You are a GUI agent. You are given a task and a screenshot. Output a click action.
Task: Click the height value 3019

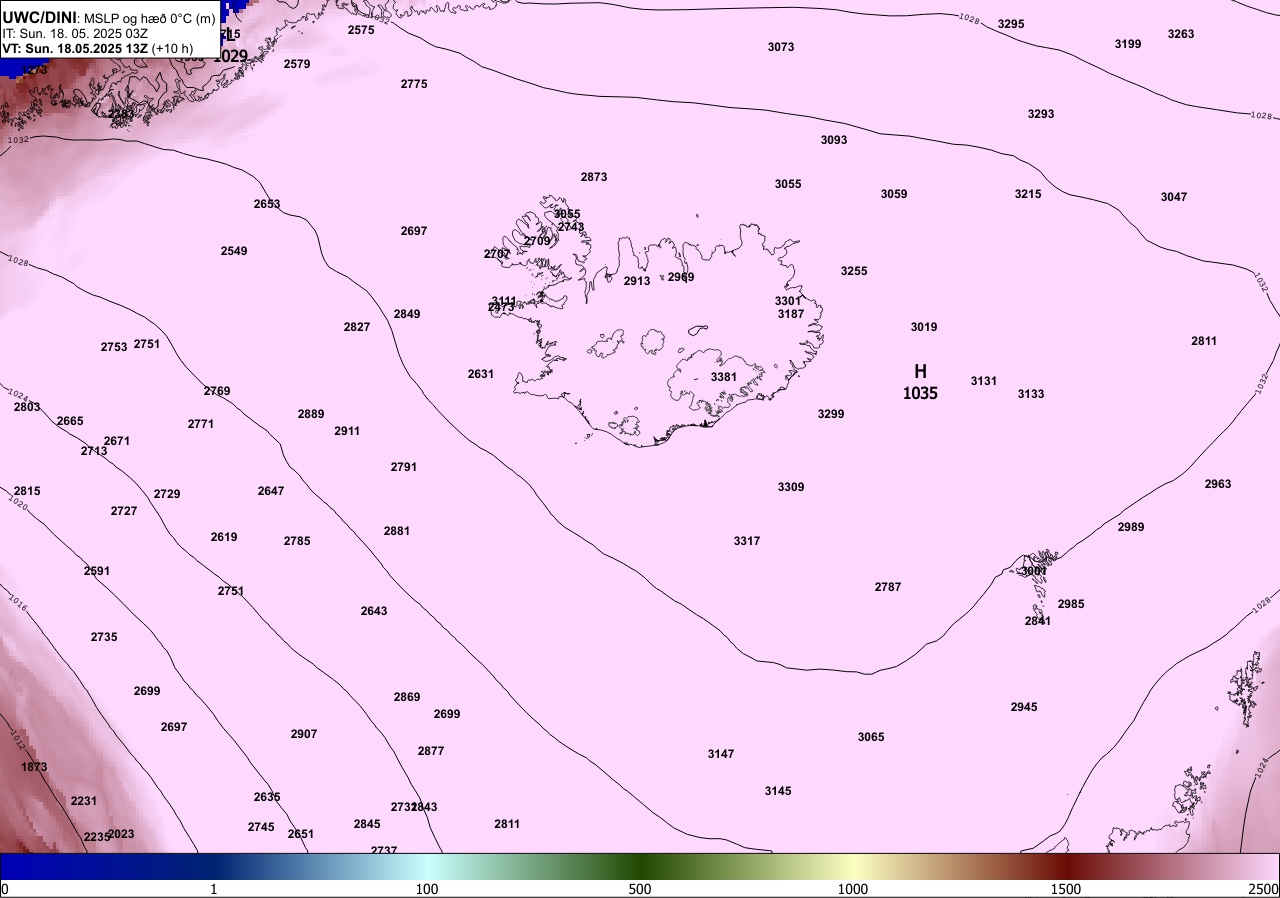point(924,327)
